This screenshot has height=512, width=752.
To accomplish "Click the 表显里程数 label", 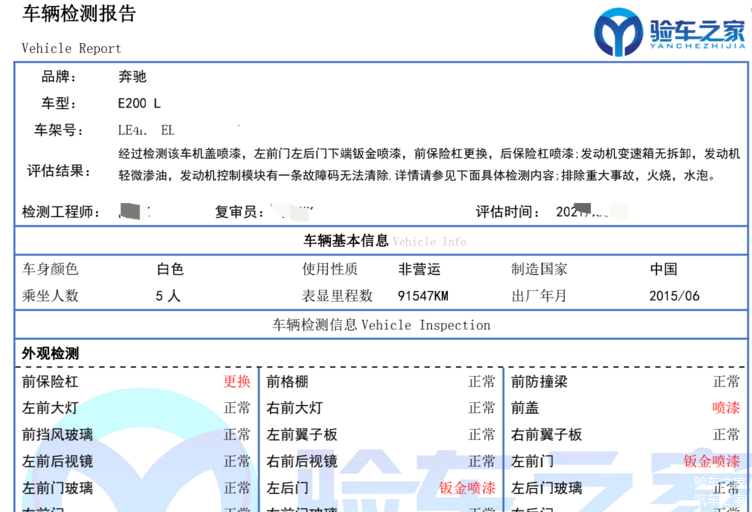I will pos(337,296).
